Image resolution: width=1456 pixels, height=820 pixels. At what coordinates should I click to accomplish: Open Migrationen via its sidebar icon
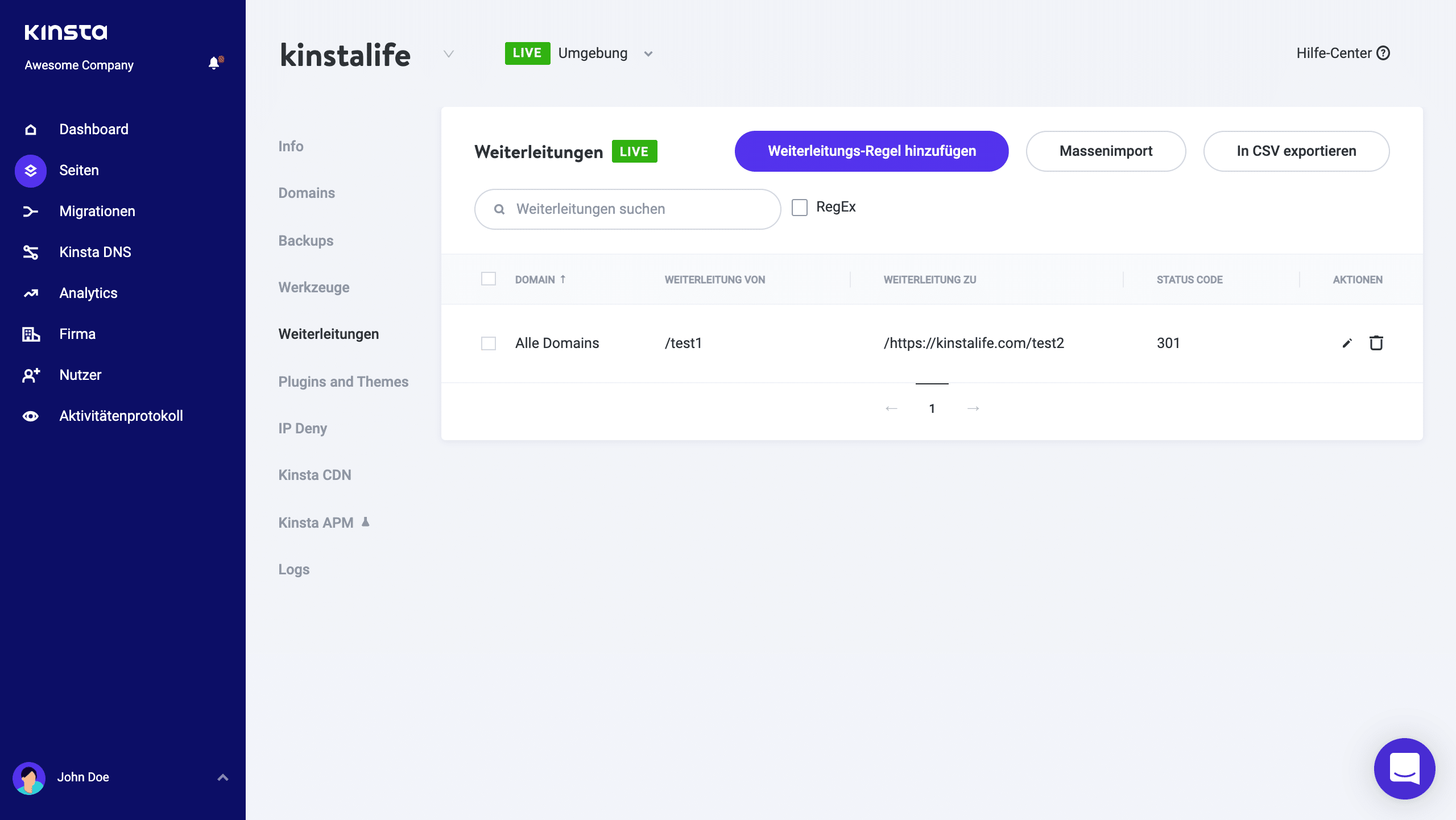[x=31, y=211]
